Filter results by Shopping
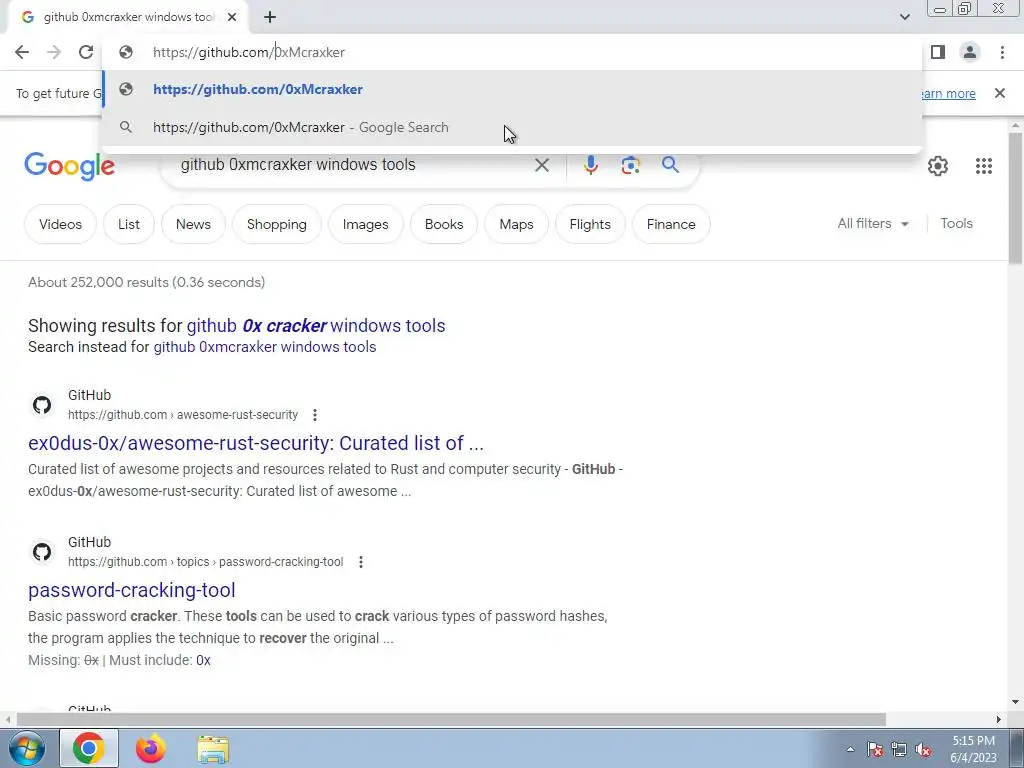Image resolution: width=1024 pixels, height=768 pixels. click(276, 224)
